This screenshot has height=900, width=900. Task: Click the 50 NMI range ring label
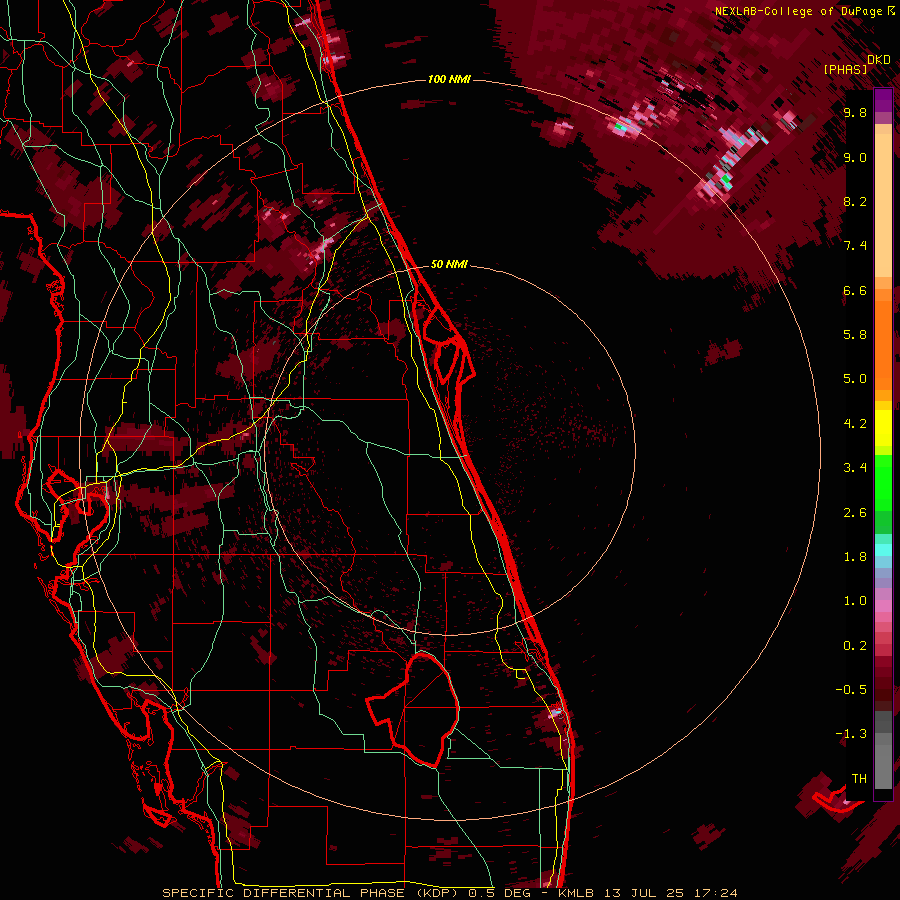[x=449, y=264]
